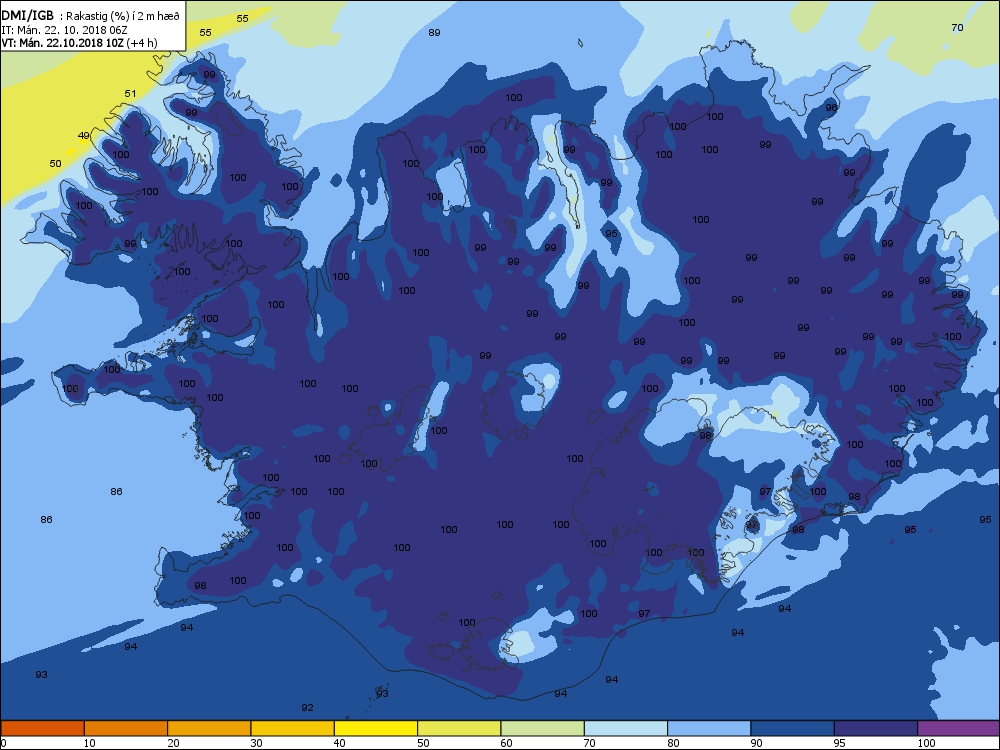Click the DMI/IGB title text
This screenshot has height=750, width=1000.
tap(28, 16)
